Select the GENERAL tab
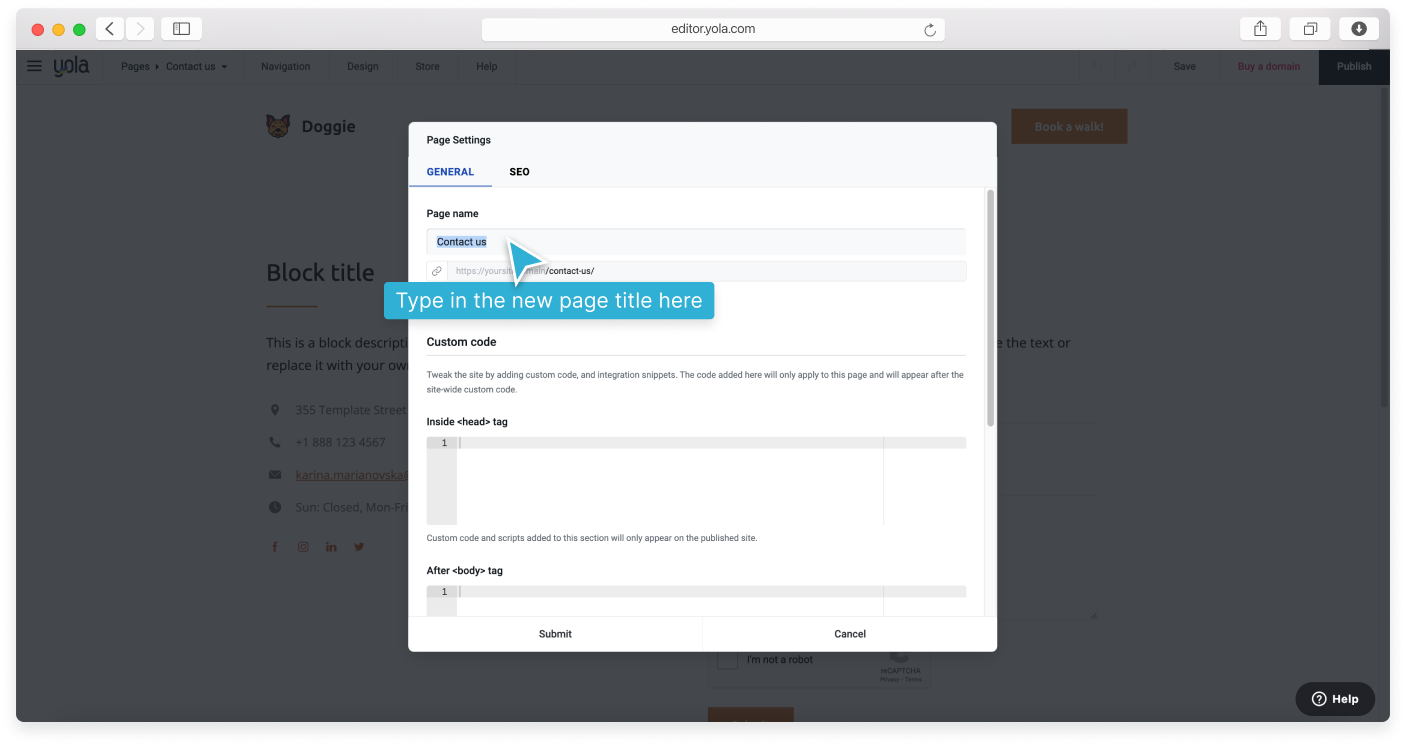Viewport: 1406px width, 746px height. click(x=450, y=172)
